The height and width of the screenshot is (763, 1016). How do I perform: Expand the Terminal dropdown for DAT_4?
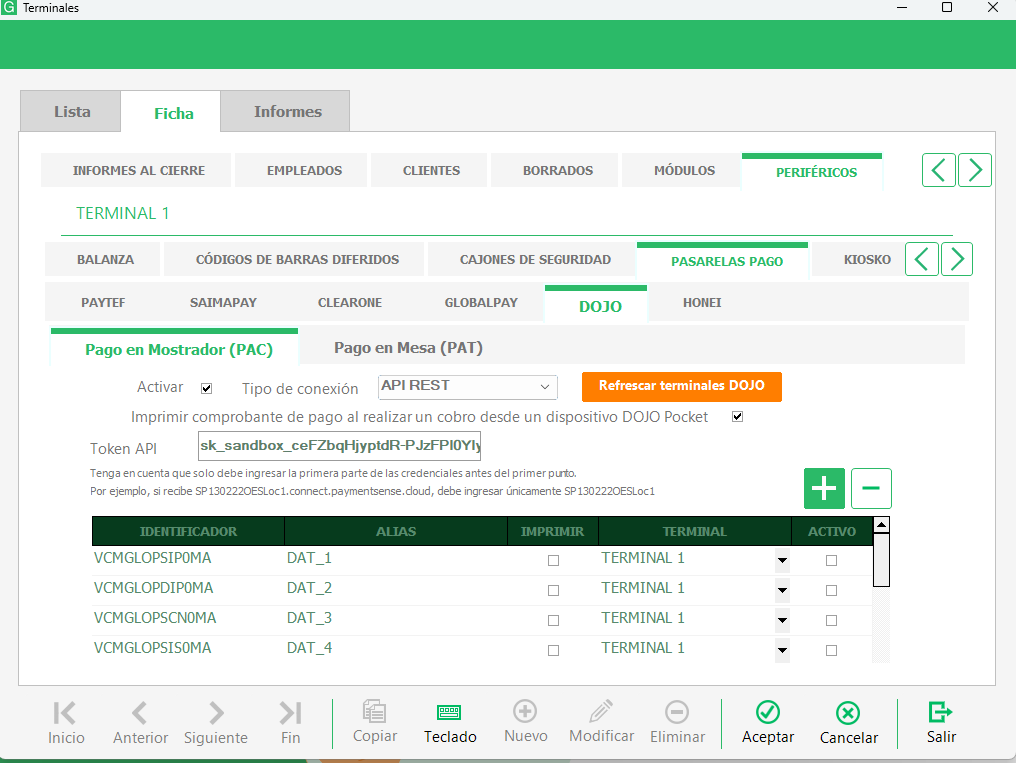tap(782, 650)
